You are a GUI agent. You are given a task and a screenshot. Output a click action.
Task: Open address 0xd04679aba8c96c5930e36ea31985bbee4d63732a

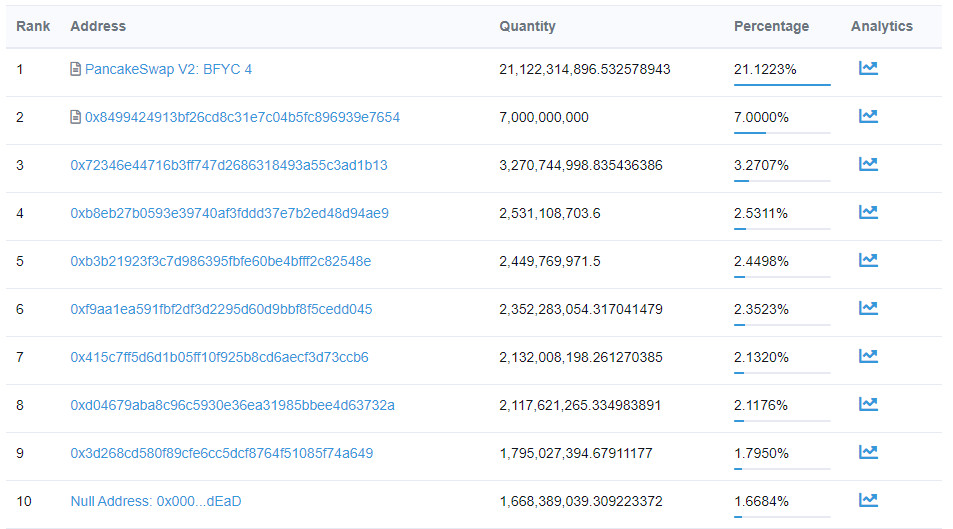coord(233,406)
